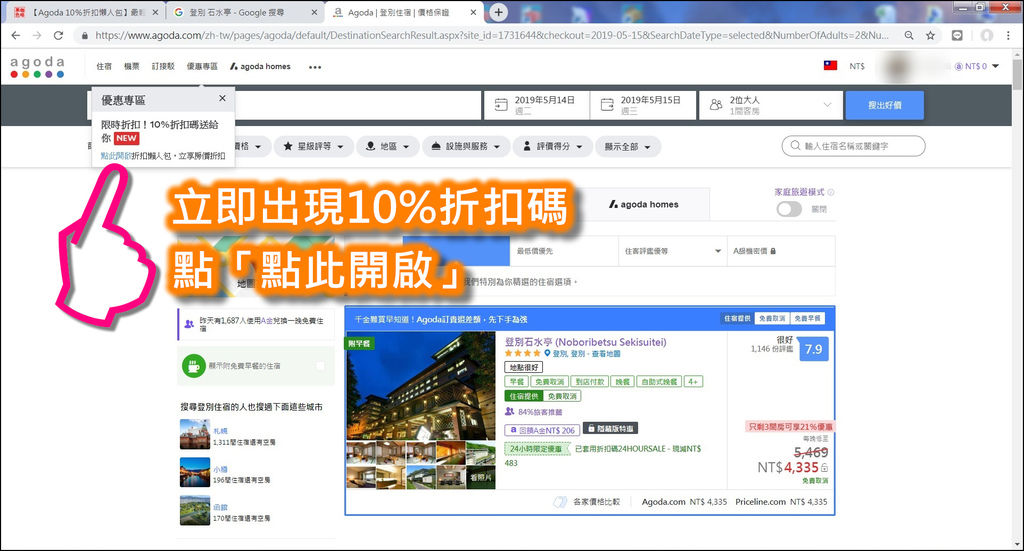The width and height of the screenshot is (1024, 551).
Task: Click the family travel mode info icon
Action: point(831,192)
